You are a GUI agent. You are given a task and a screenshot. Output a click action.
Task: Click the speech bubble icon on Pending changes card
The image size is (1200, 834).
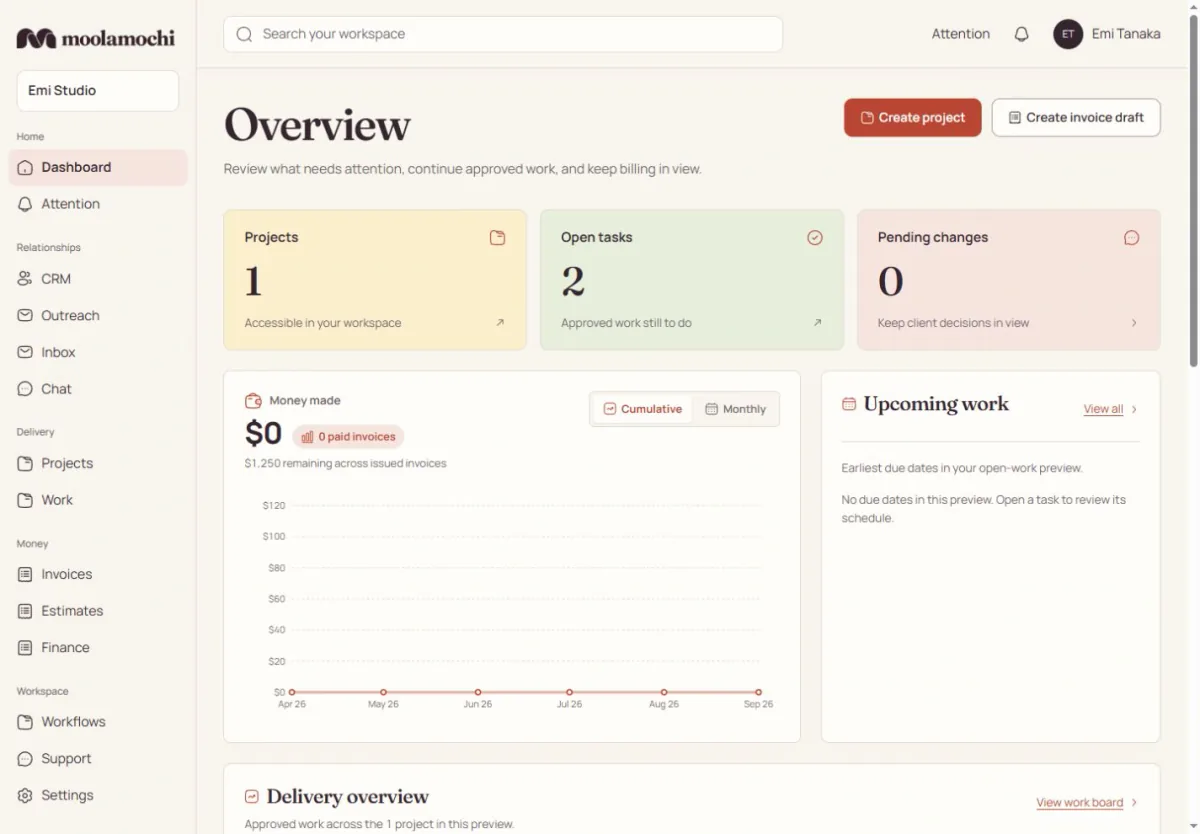tap(1132, 238)
